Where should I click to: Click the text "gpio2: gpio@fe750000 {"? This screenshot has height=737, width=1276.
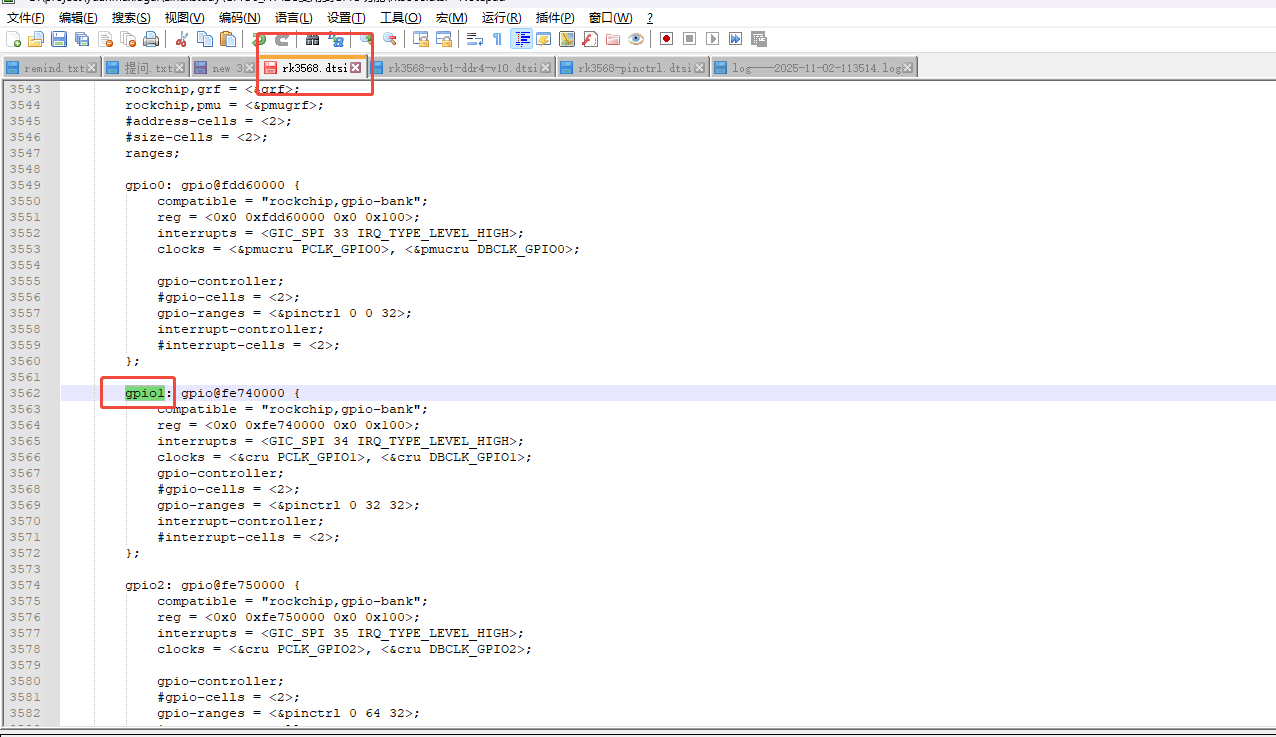(x=212, y=585)
